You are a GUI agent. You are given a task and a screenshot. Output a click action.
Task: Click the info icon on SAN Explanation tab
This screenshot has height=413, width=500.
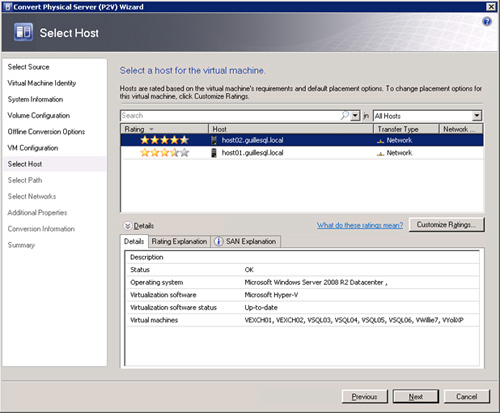[218, 241]
